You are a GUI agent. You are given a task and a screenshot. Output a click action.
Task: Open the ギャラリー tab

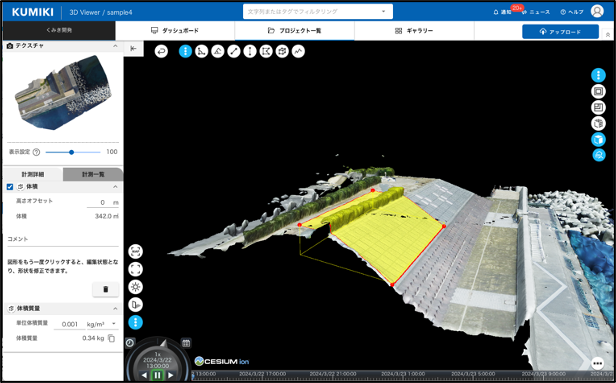click(x=414, y=31)
